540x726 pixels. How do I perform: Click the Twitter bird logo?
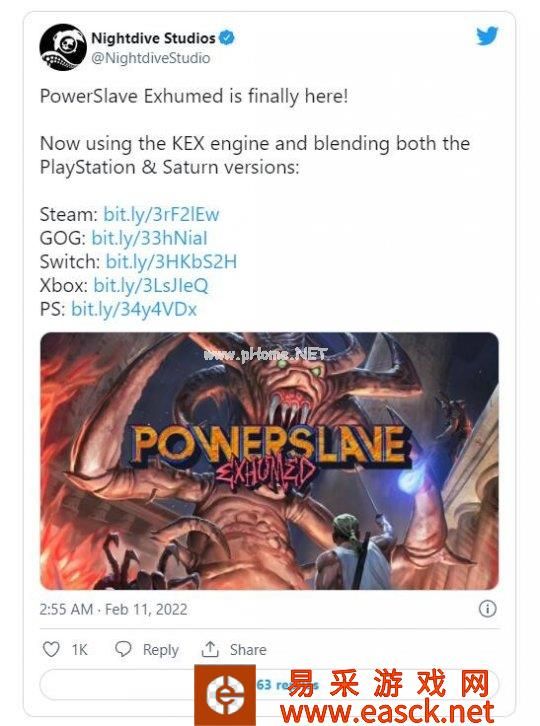click(x=487, y=36)
